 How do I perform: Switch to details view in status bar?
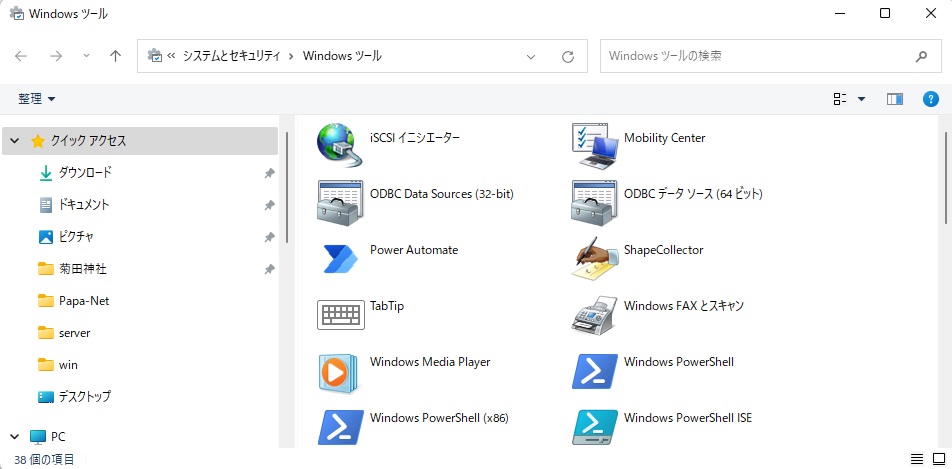[x=917, y=459]
